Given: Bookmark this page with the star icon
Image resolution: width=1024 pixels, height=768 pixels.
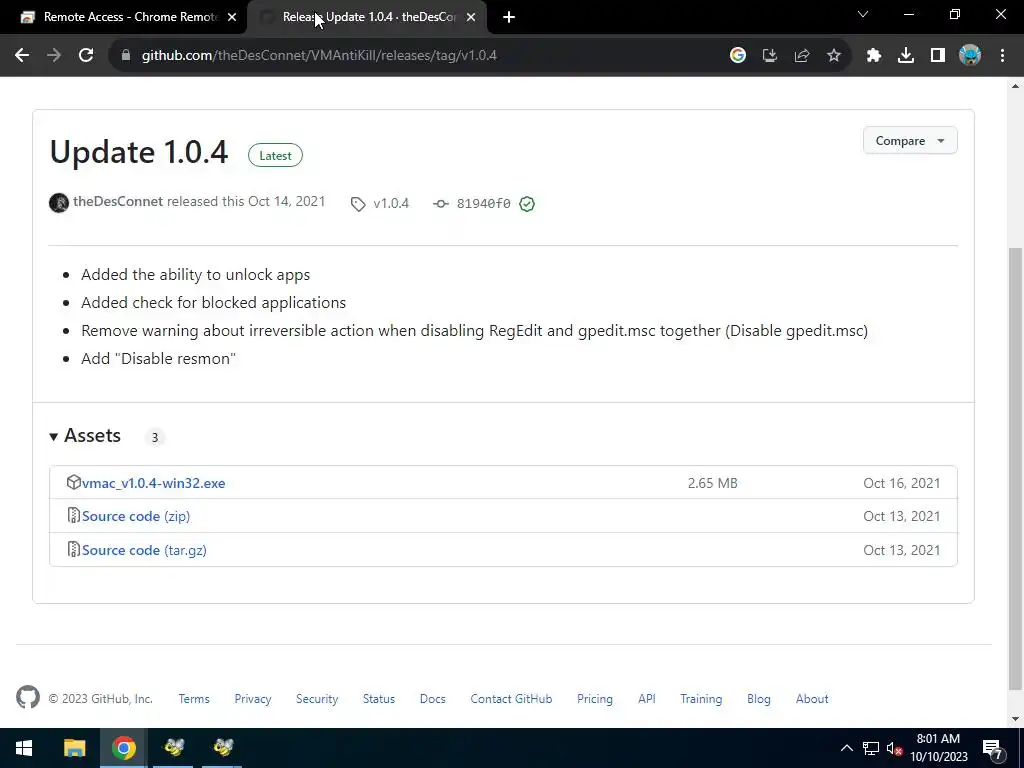Looking at the screenshot, I should pyautogui.click(x=834, y=56).
